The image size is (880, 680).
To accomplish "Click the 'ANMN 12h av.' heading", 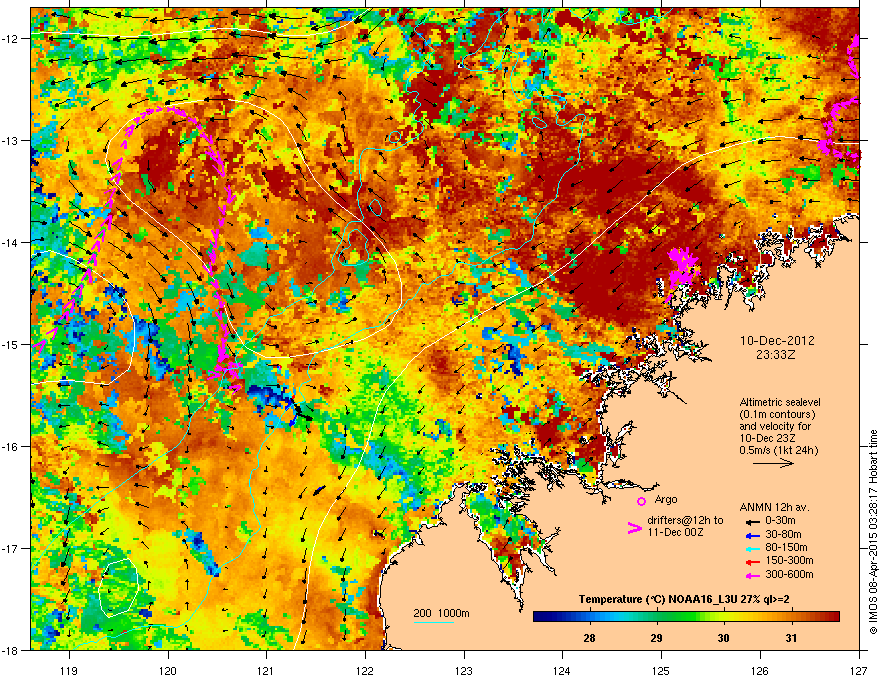I will click(774, 507).
